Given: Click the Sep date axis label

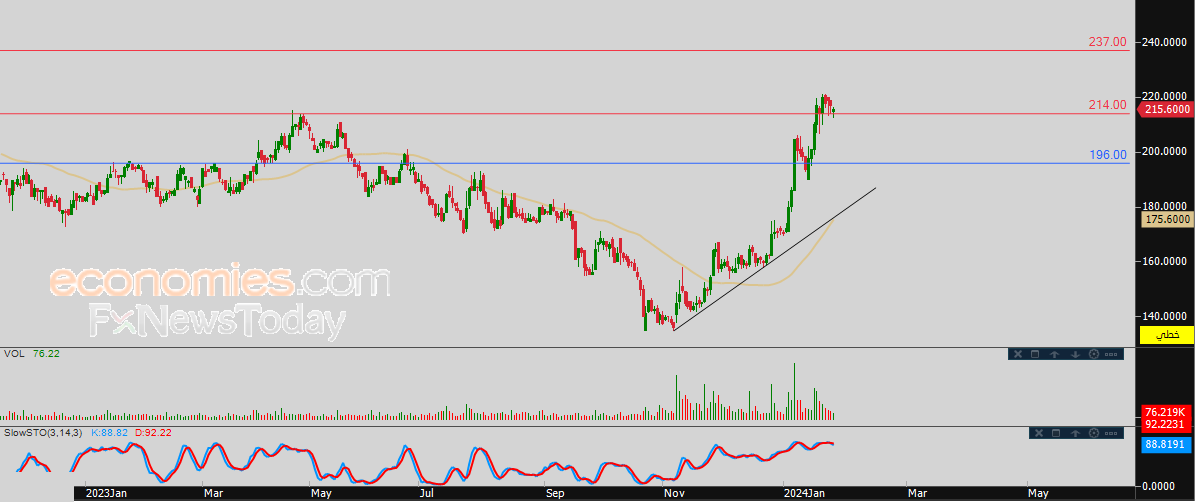Looking at the screenshot, I should (556, 494).
